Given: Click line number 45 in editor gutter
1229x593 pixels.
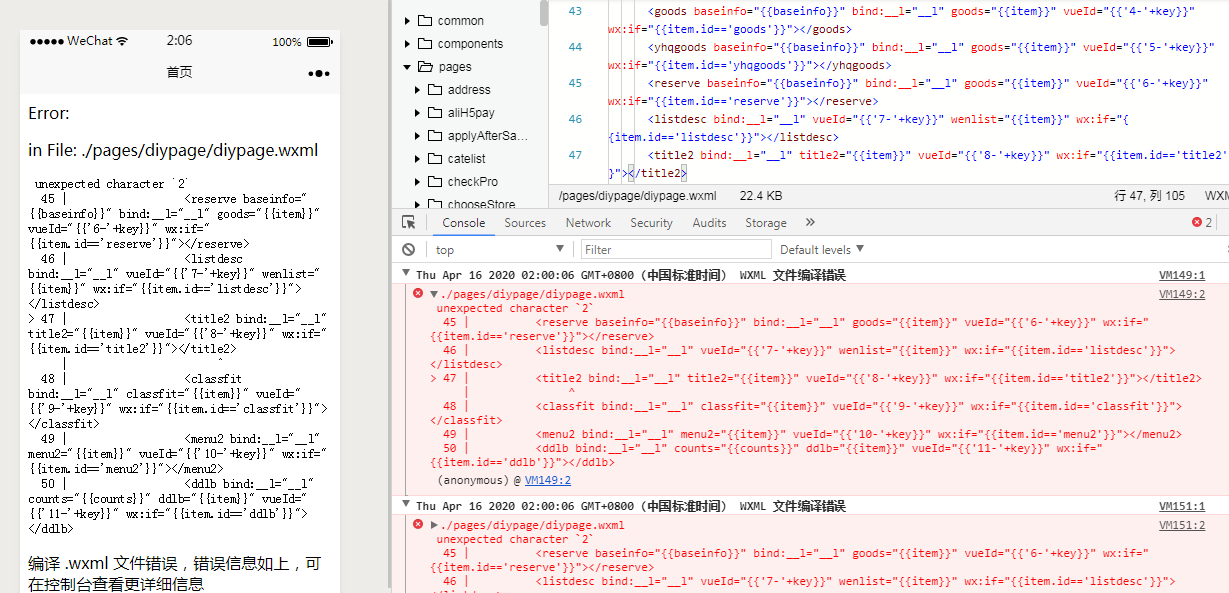Looking at the screenshot, I should click(x=574, y=83).
